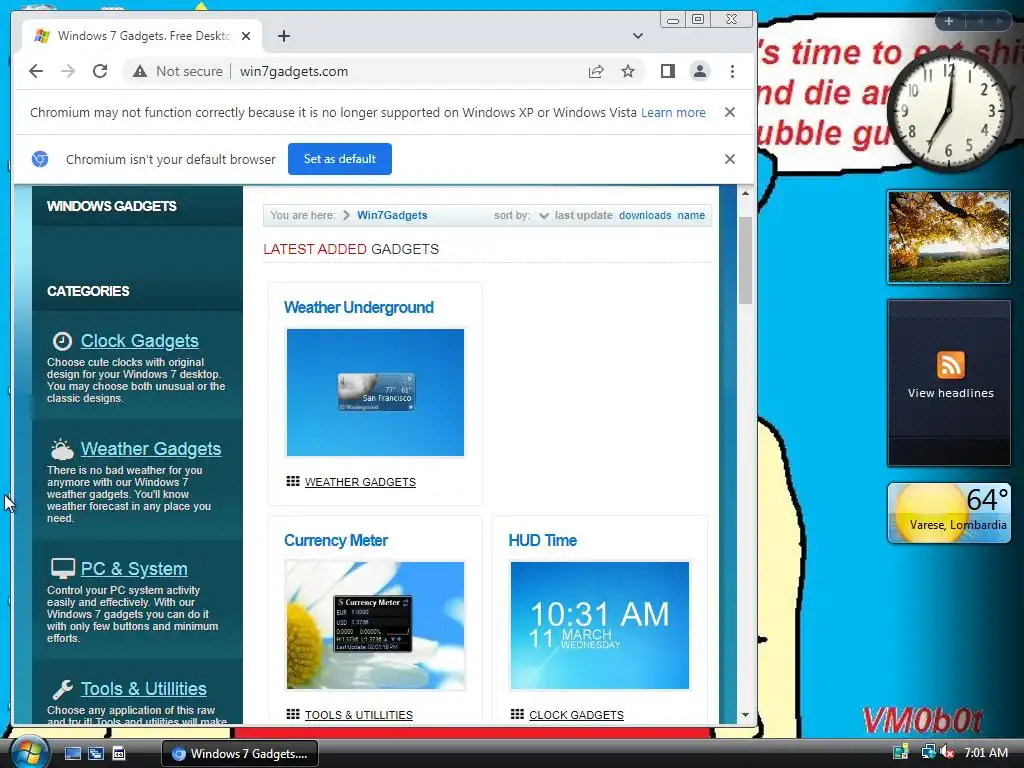
Task: Click the Weather Underground gadget thumbnail
Action: [x=376, y=392]
